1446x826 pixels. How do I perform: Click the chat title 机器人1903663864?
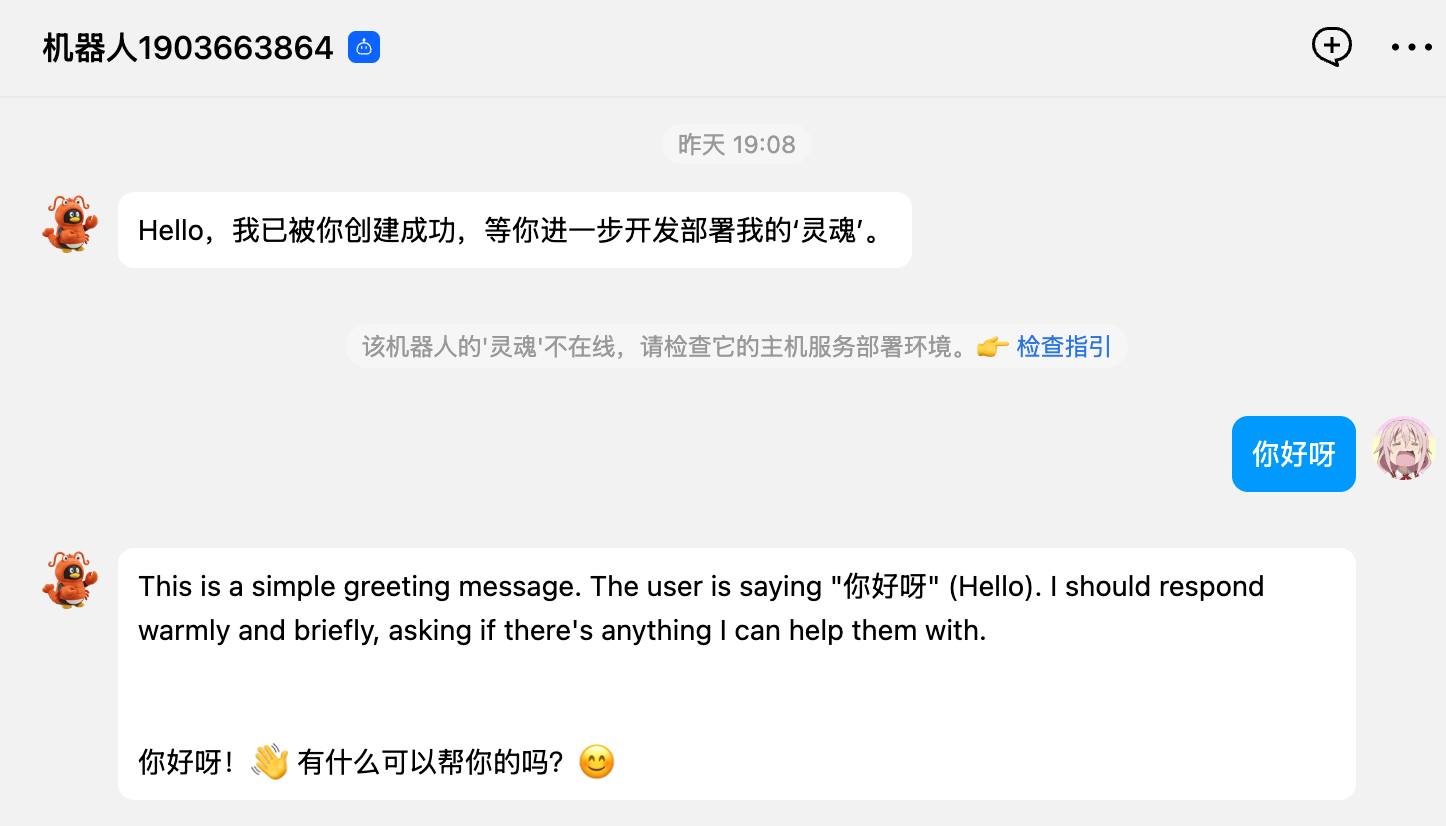188,47
